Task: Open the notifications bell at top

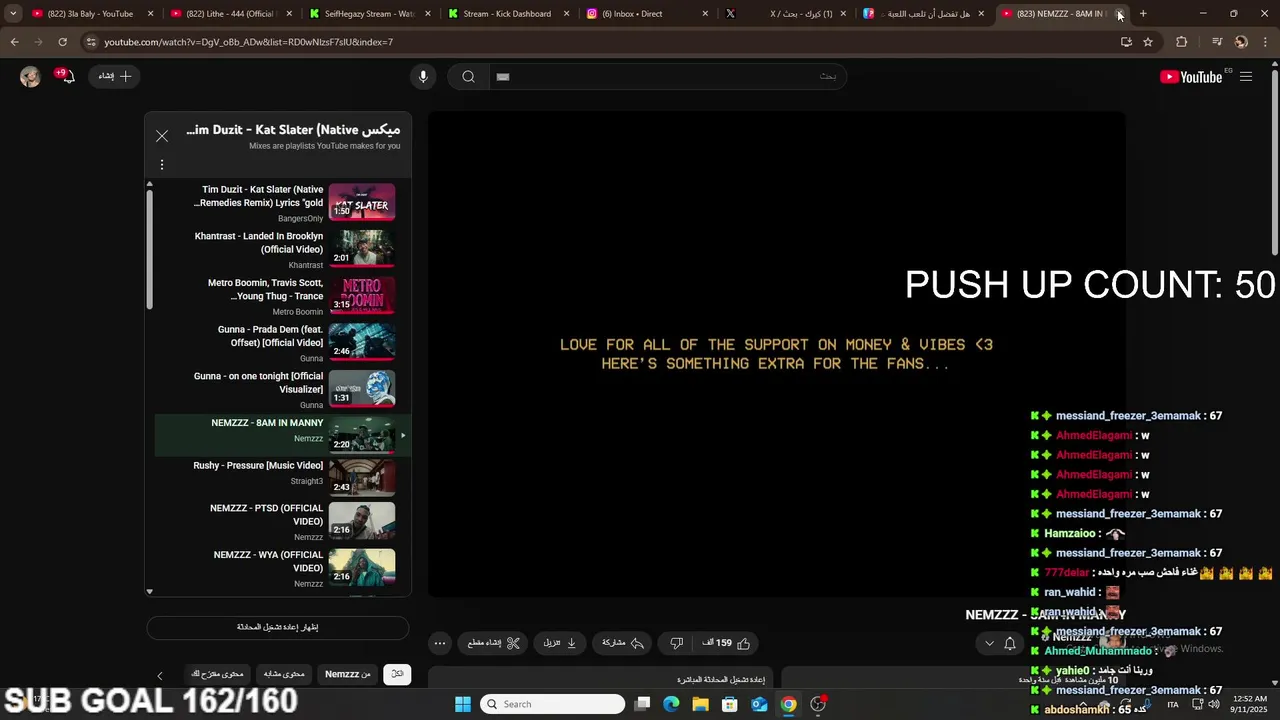Action: tap(66, 77)
